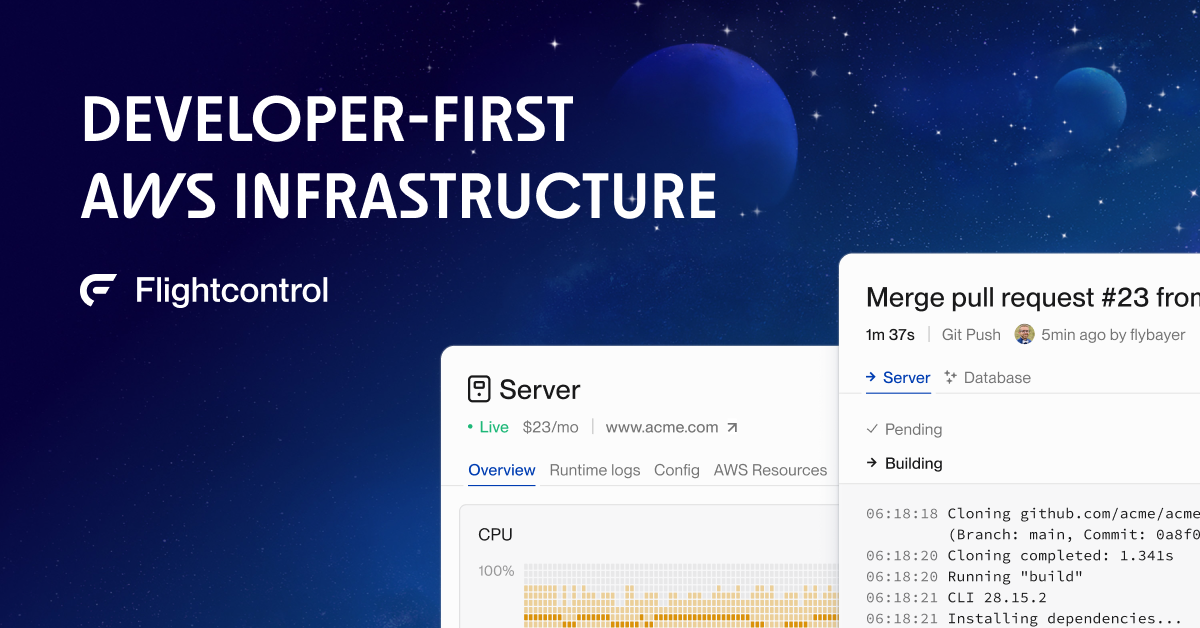The height and width of the screenshot is (628, 1200).
Task: Click the Flightcontrol logo icon
Action: [95, 290]
